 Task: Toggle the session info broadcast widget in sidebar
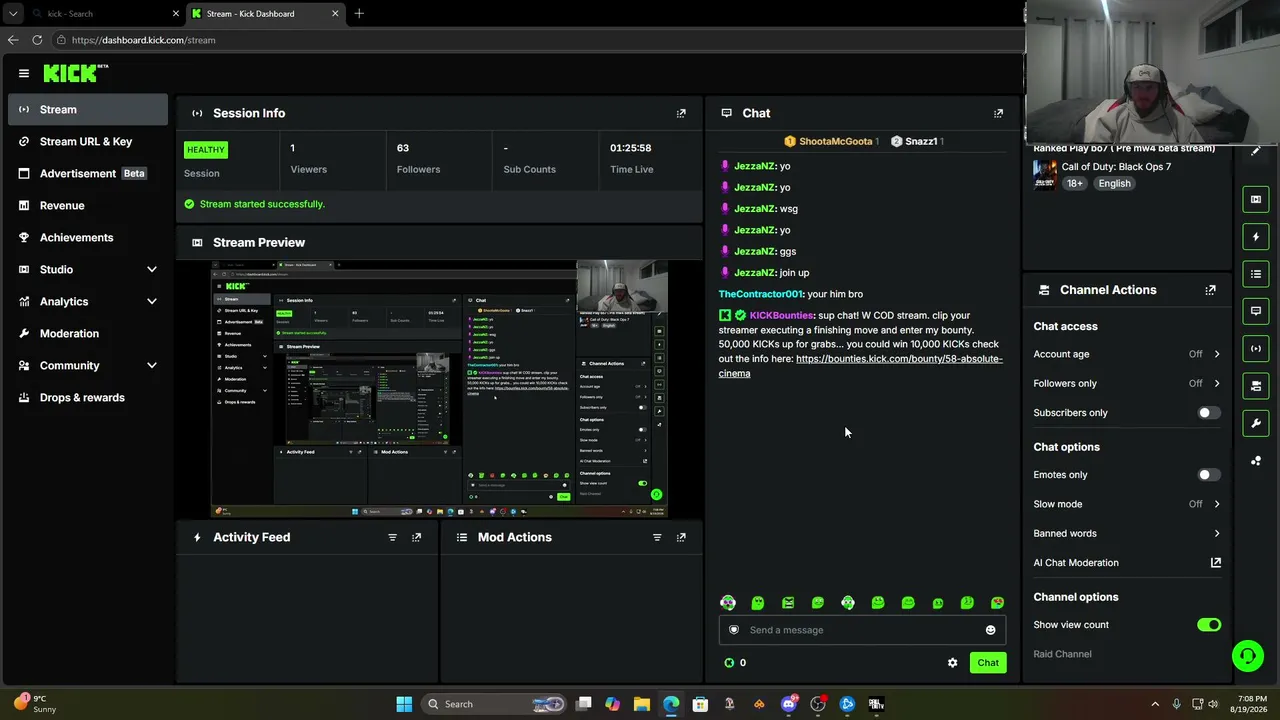1256,348
